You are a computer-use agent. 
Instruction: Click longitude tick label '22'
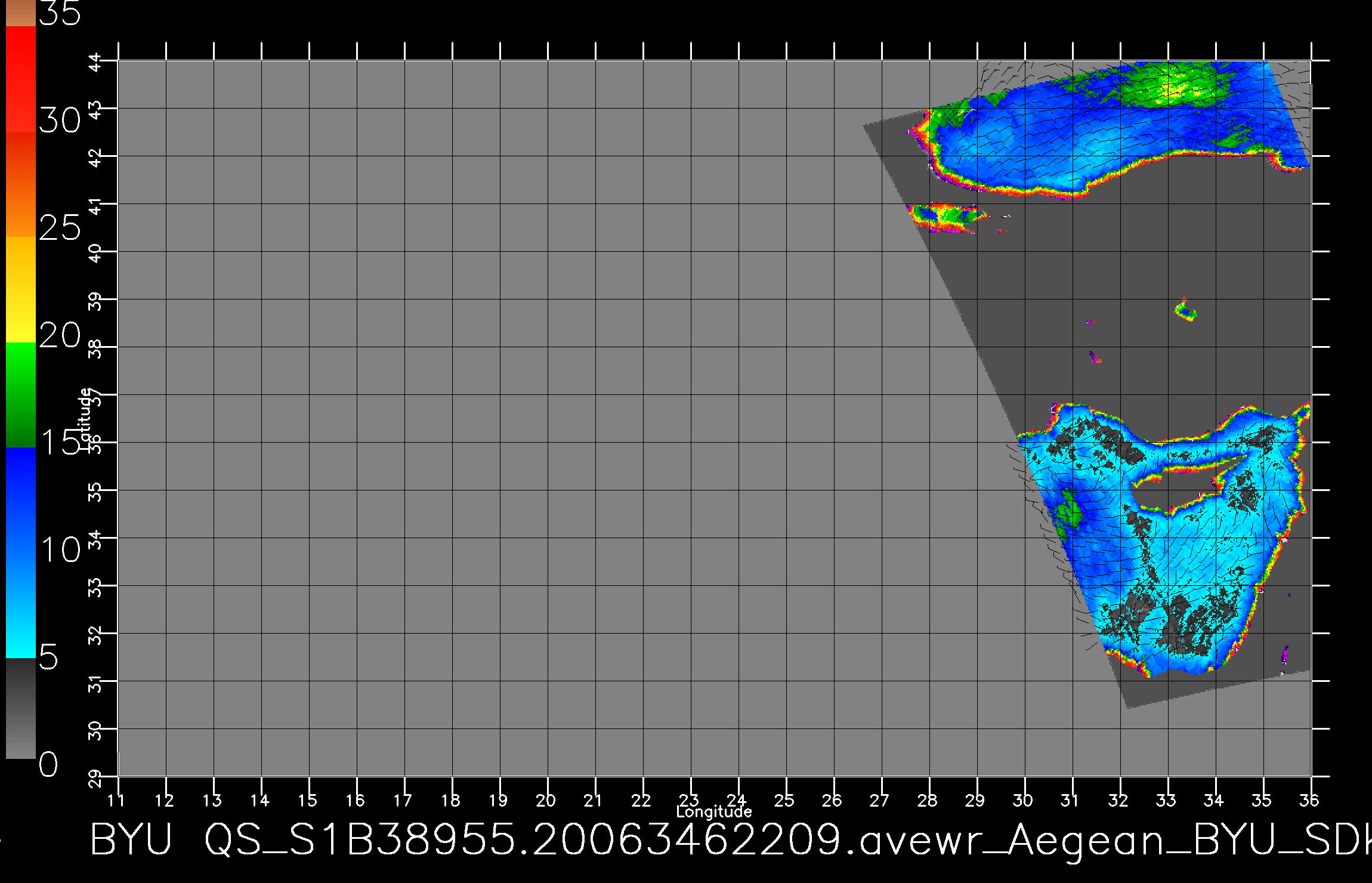(641, 800)
